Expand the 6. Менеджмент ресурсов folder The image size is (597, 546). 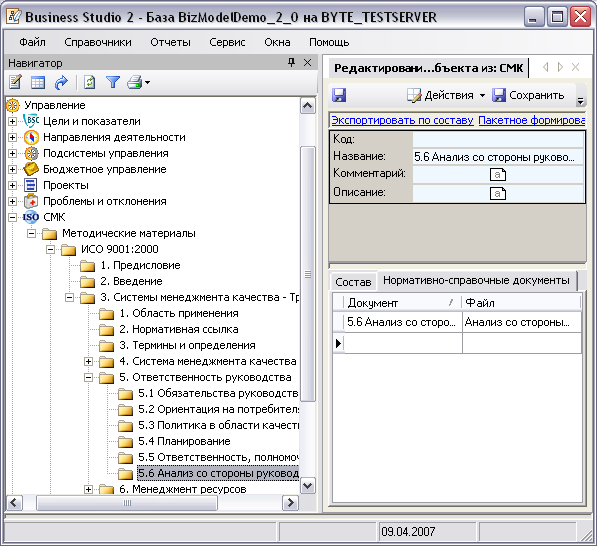click(x=88, y=489)
